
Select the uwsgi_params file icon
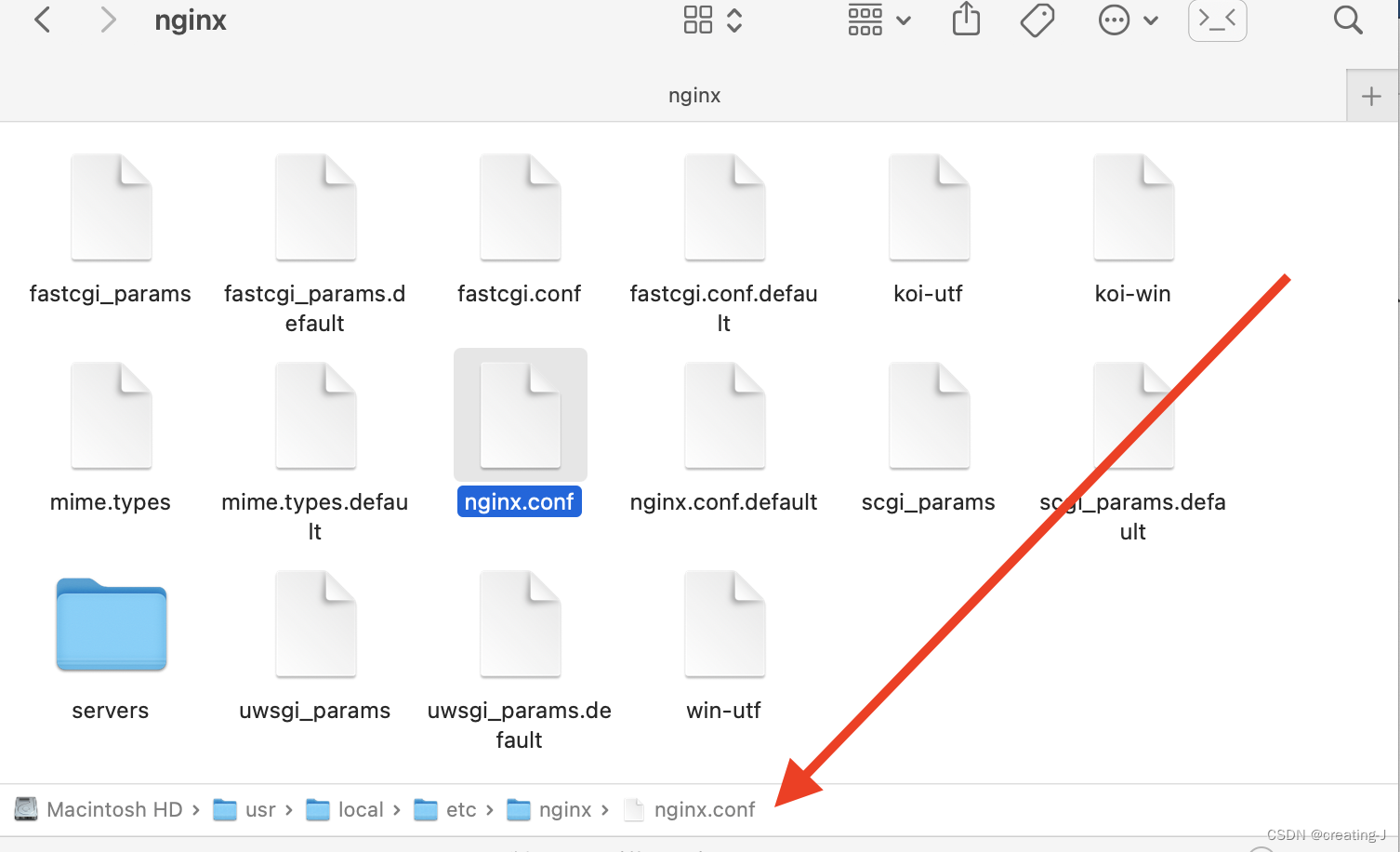[316, 624]
